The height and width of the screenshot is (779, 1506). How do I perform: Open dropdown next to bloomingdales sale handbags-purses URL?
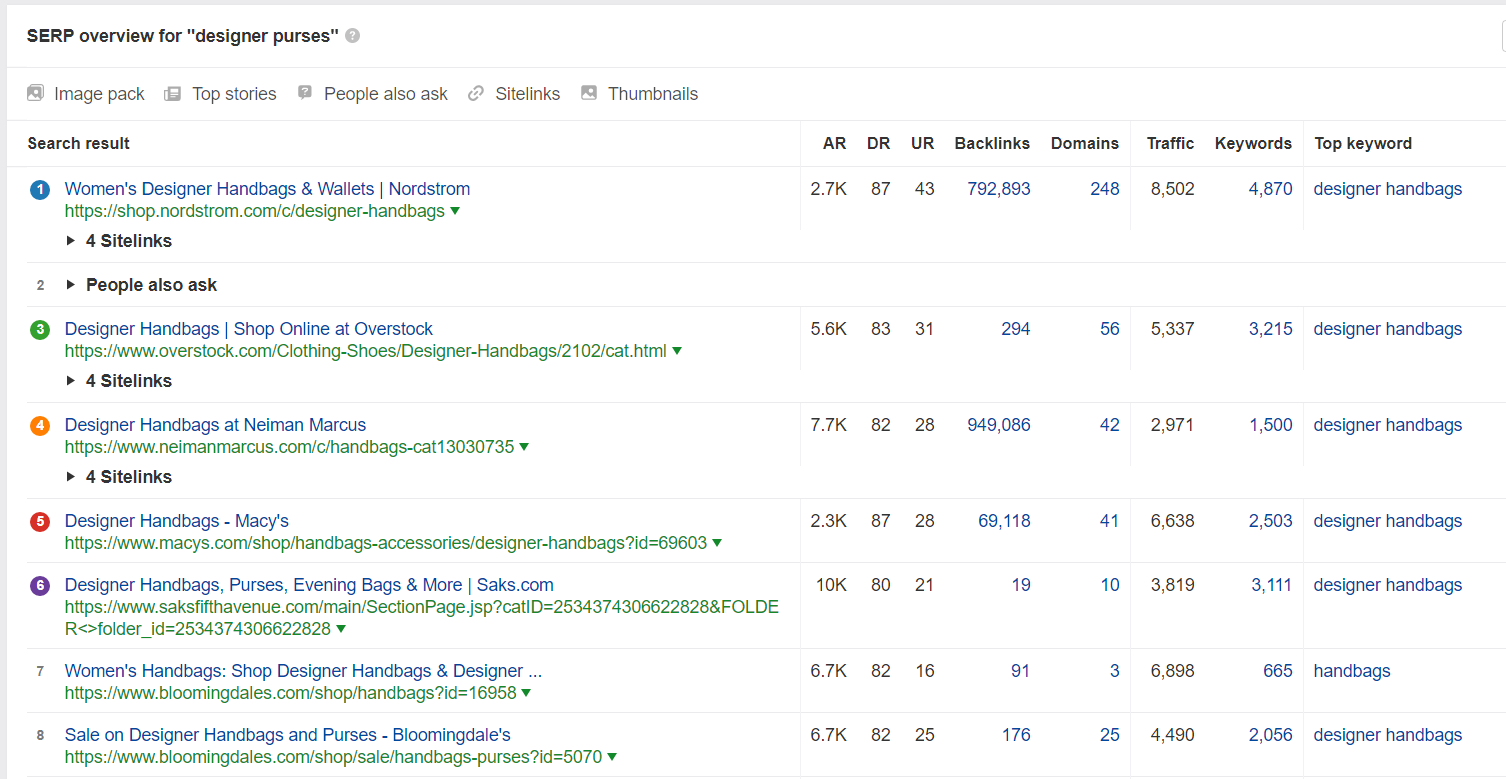612,757
